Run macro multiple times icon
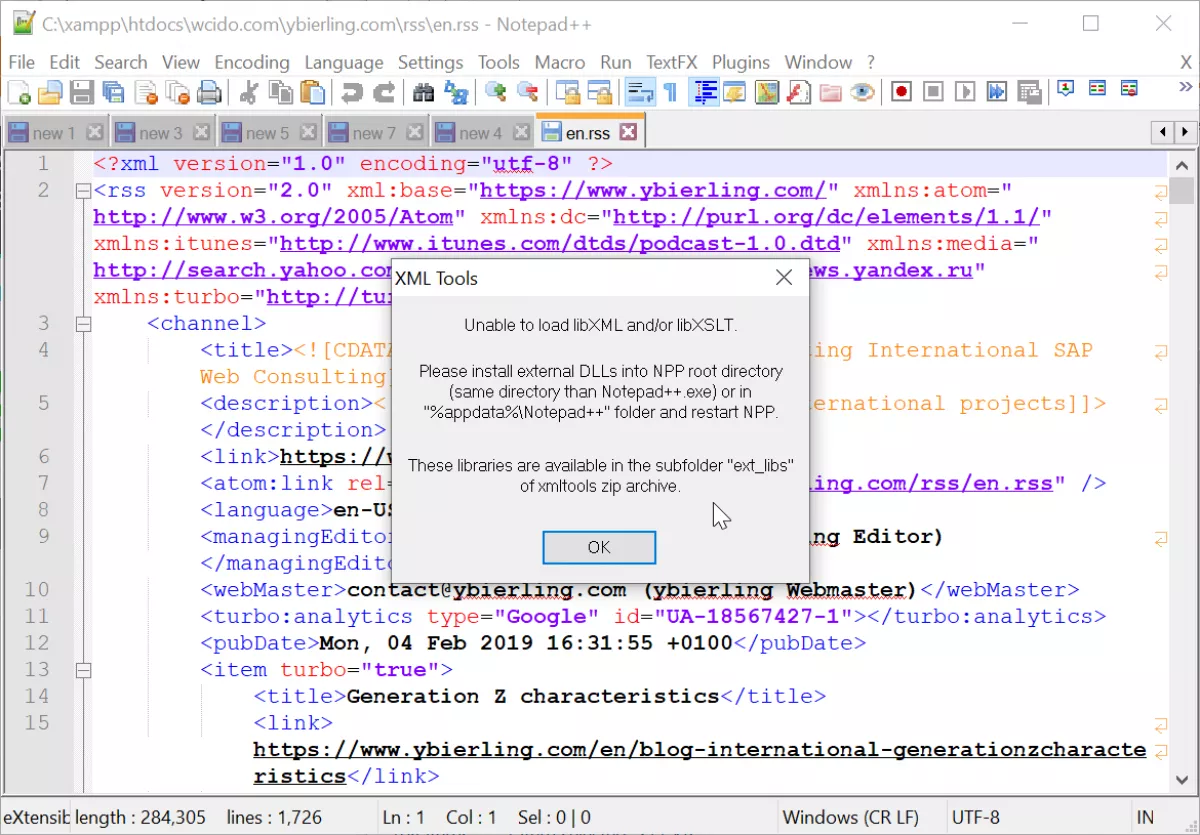The width and height of the screenshot is (1200, 835). tap(997, 93)
